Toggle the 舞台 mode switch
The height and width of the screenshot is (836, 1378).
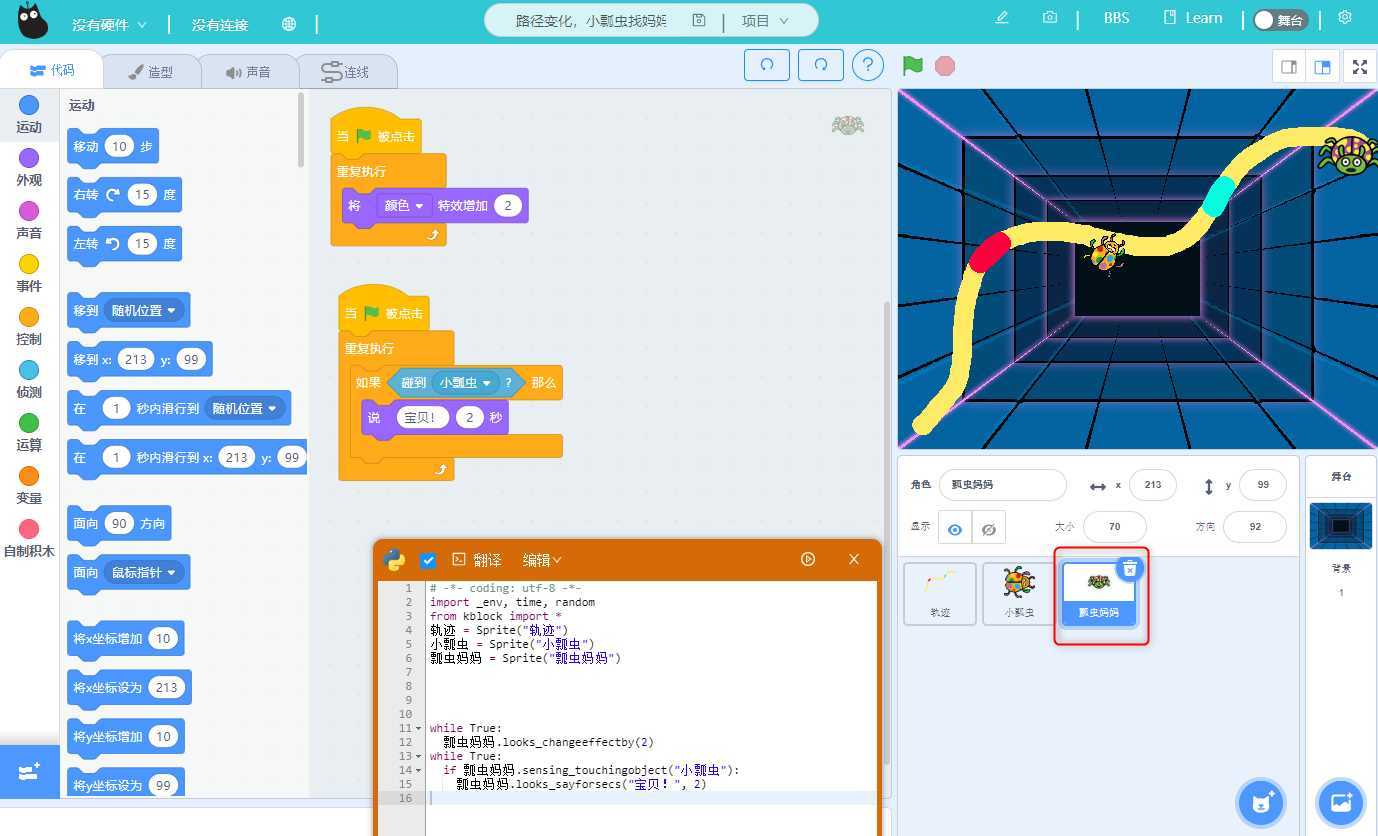tap(1279, 20)
